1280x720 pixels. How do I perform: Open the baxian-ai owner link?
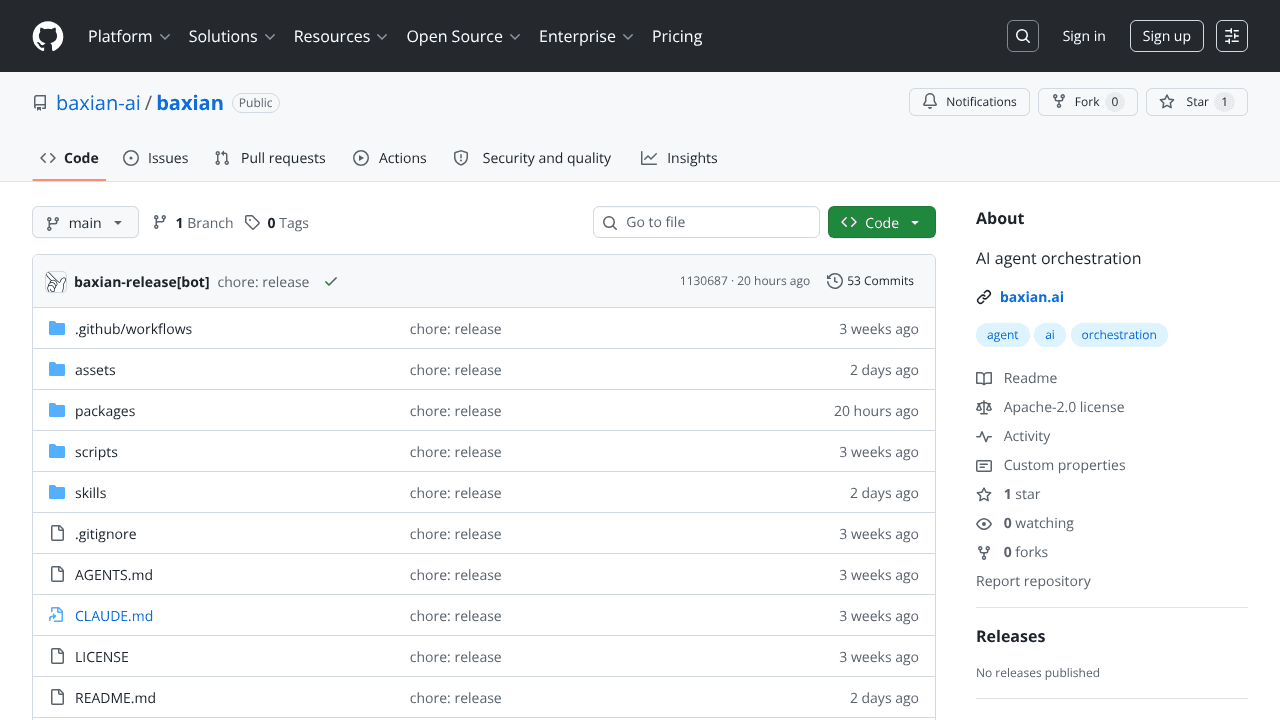[98, 102]
